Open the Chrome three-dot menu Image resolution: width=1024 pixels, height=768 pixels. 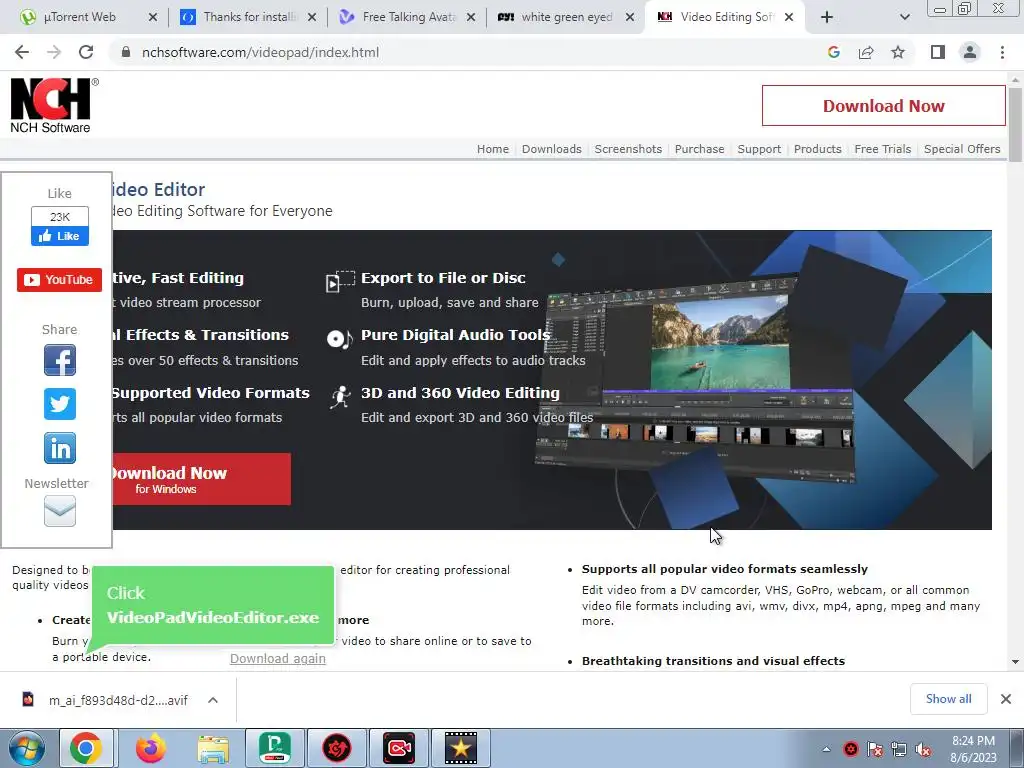(1002, 52)
